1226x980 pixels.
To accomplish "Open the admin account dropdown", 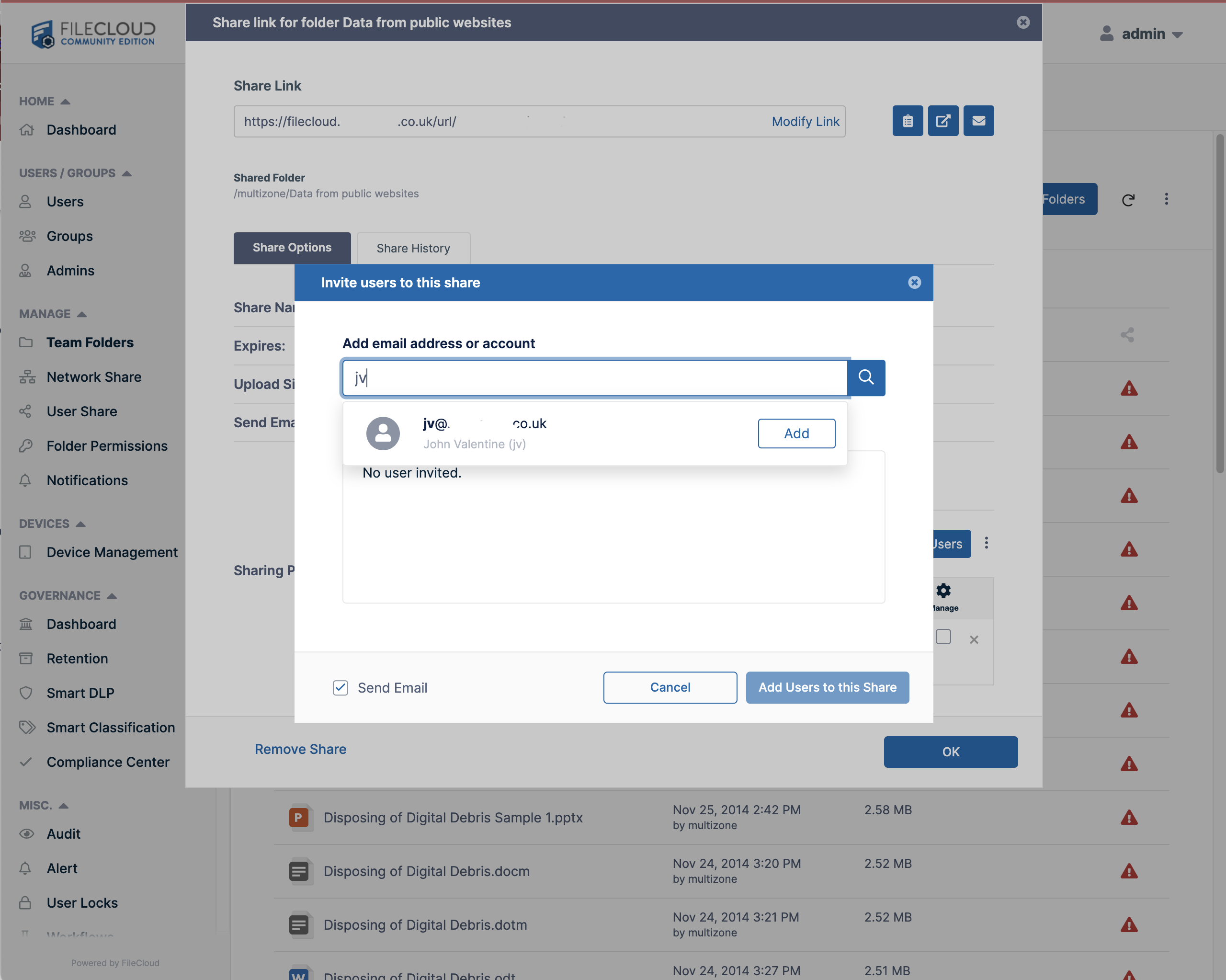I will (x=1142, y=34).
